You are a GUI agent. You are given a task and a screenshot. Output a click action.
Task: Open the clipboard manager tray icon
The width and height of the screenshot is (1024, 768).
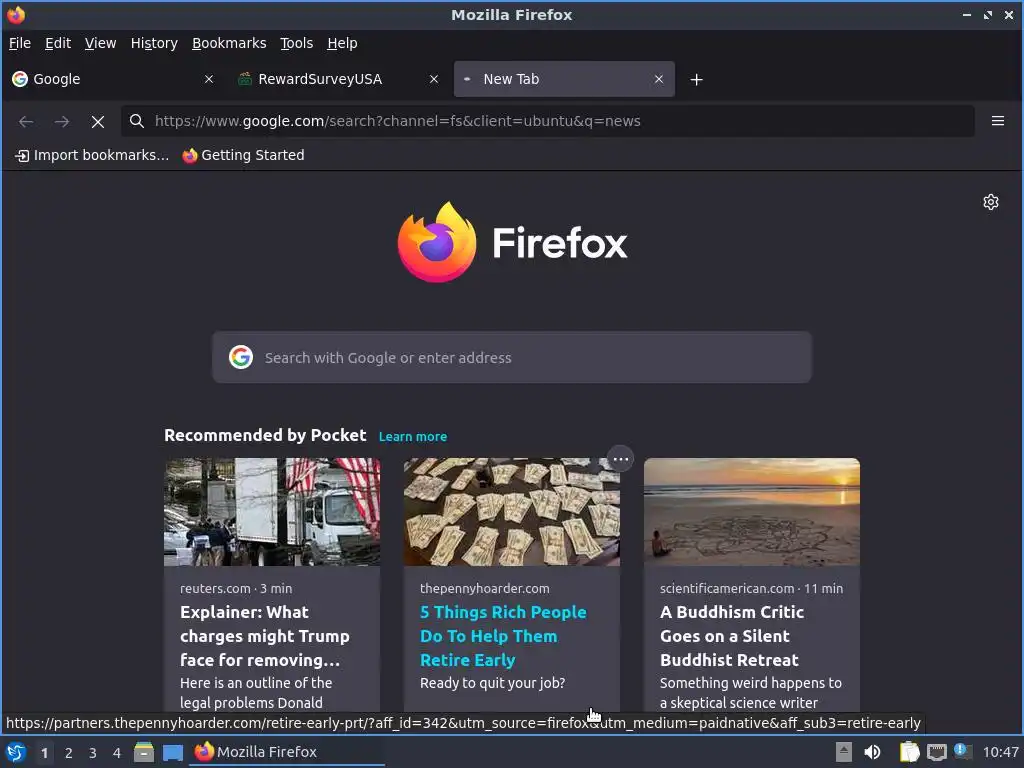tap(909, 752)
